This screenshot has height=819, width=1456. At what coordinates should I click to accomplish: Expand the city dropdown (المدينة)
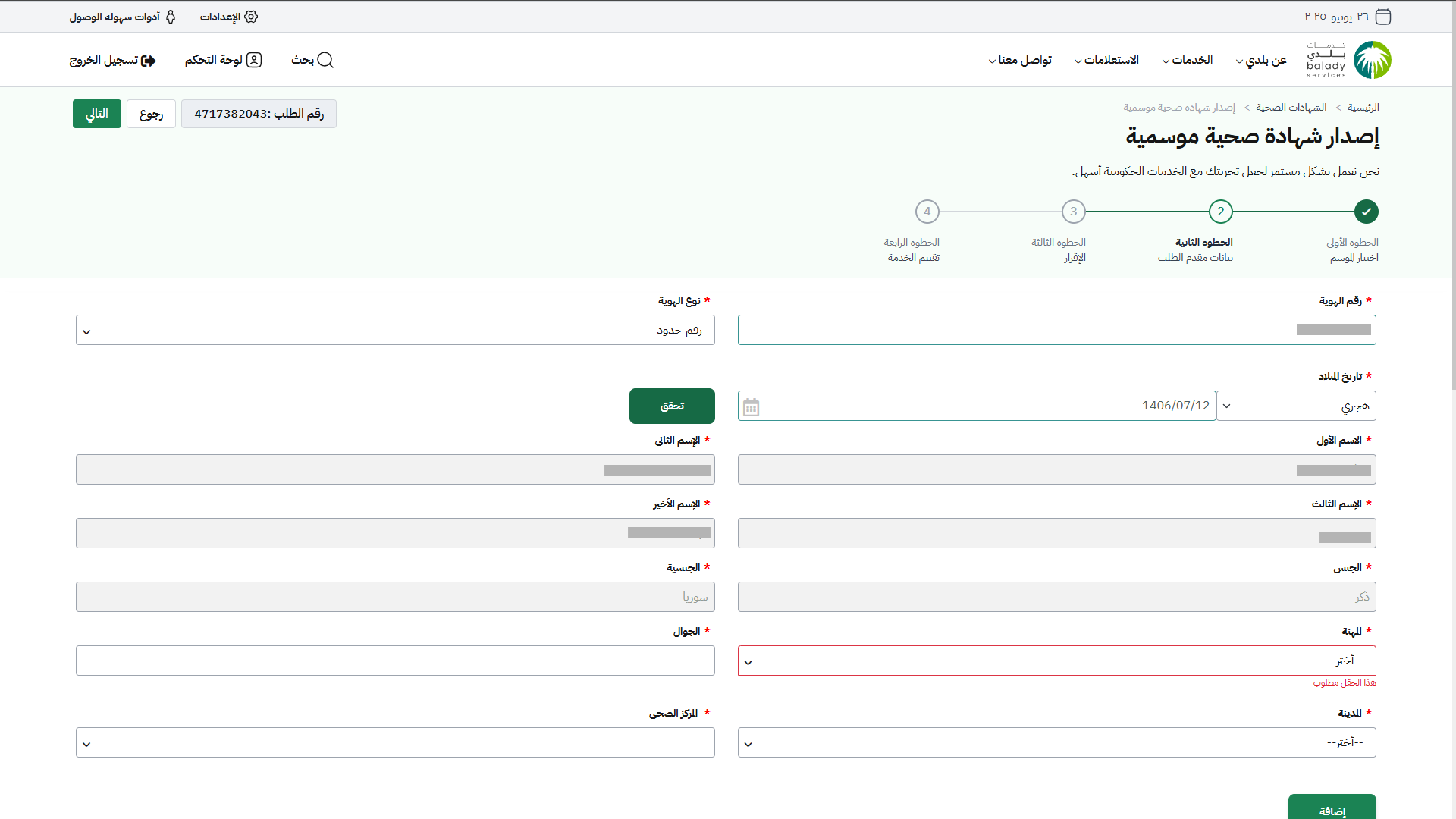[x=1056, y=743]
